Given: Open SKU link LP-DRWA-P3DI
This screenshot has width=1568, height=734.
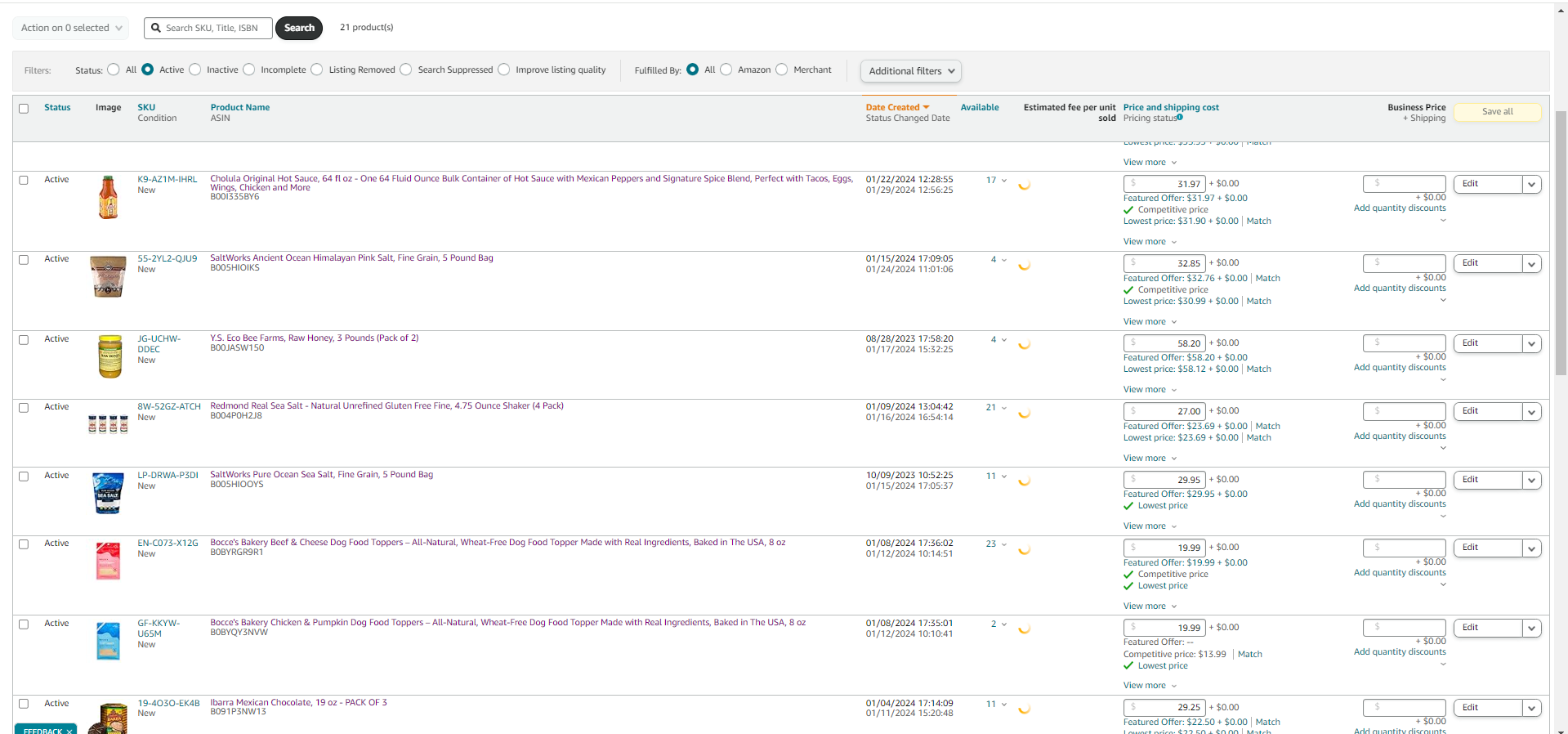Looking at the screenshot, I should 168,476.
